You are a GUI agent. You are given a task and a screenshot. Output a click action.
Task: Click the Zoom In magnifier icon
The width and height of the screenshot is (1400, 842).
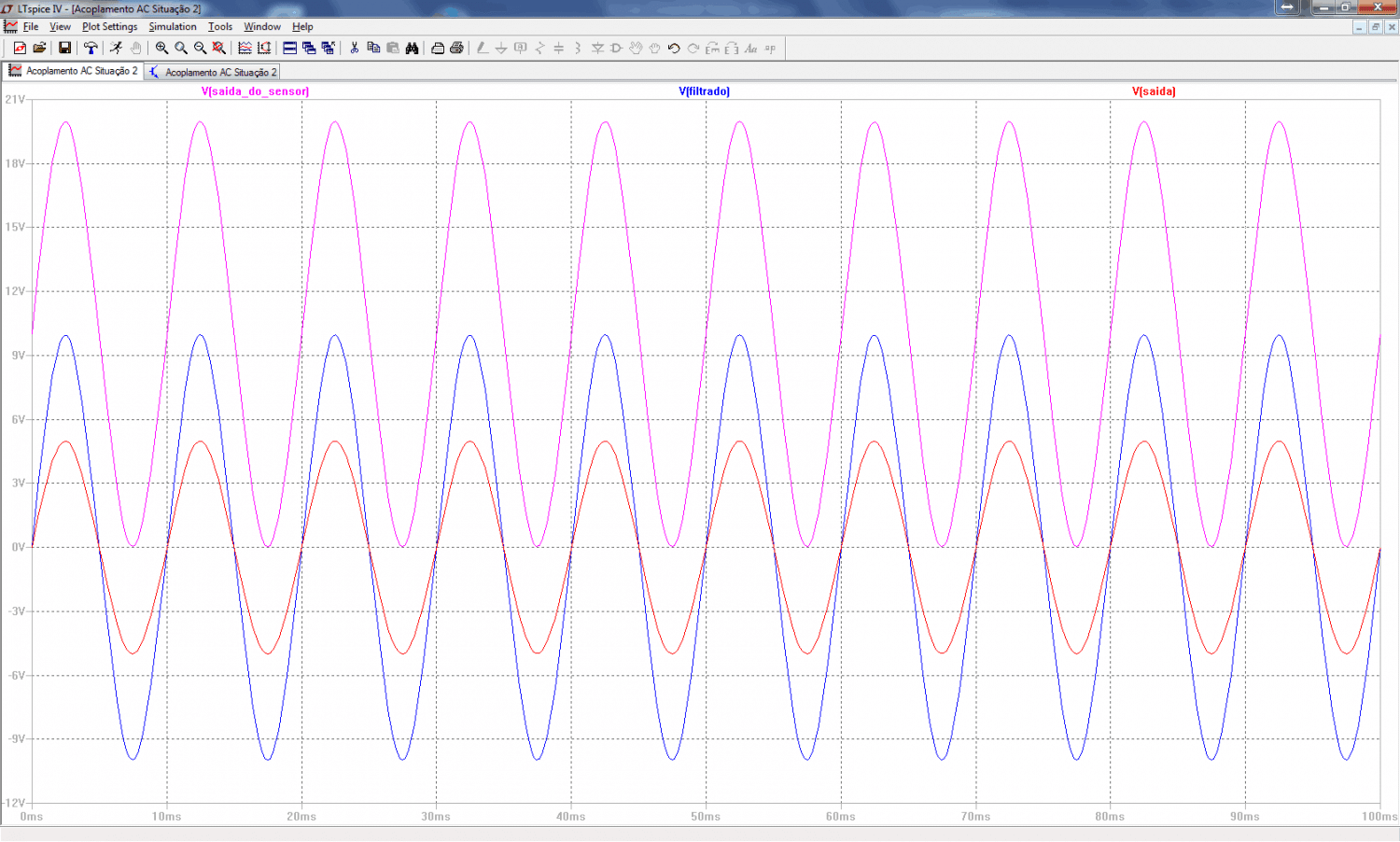[161, 48]
